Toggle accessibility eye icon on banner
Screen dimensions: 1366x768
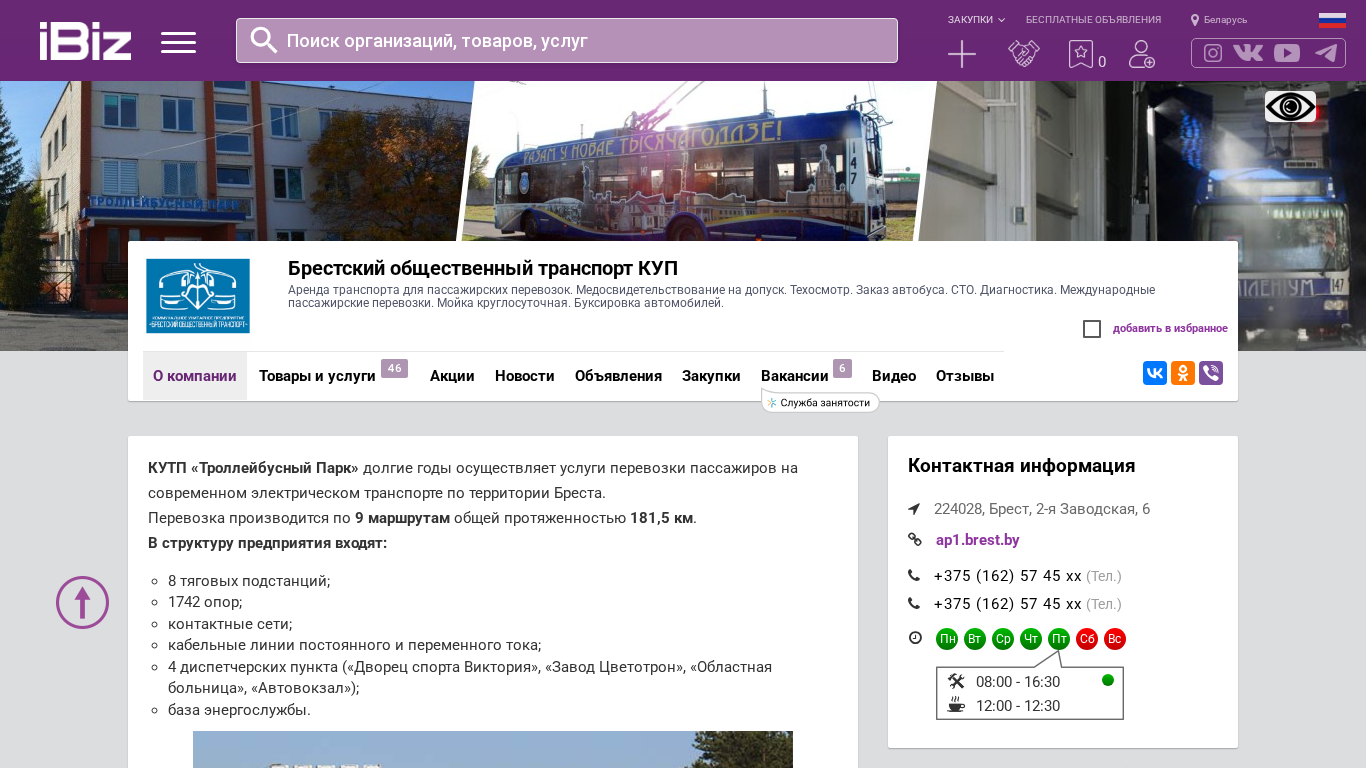(x=1290, y=106)
